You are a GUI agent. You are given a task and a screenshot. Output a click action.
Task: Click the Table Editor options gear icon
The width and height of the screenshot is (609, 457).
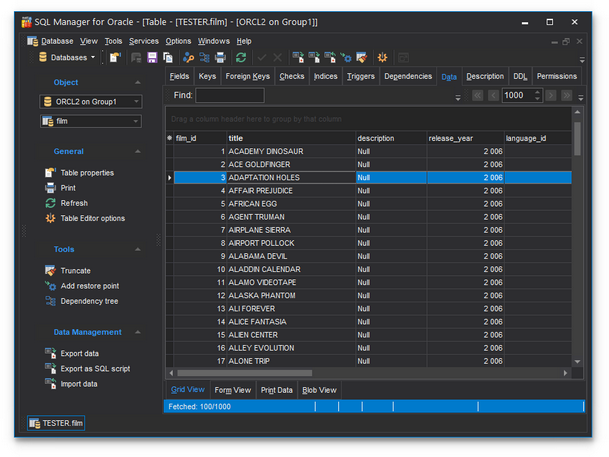point(51,218)
